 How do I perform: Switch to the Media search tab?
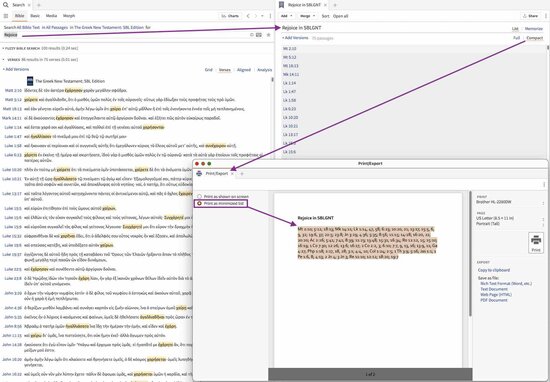51,16
